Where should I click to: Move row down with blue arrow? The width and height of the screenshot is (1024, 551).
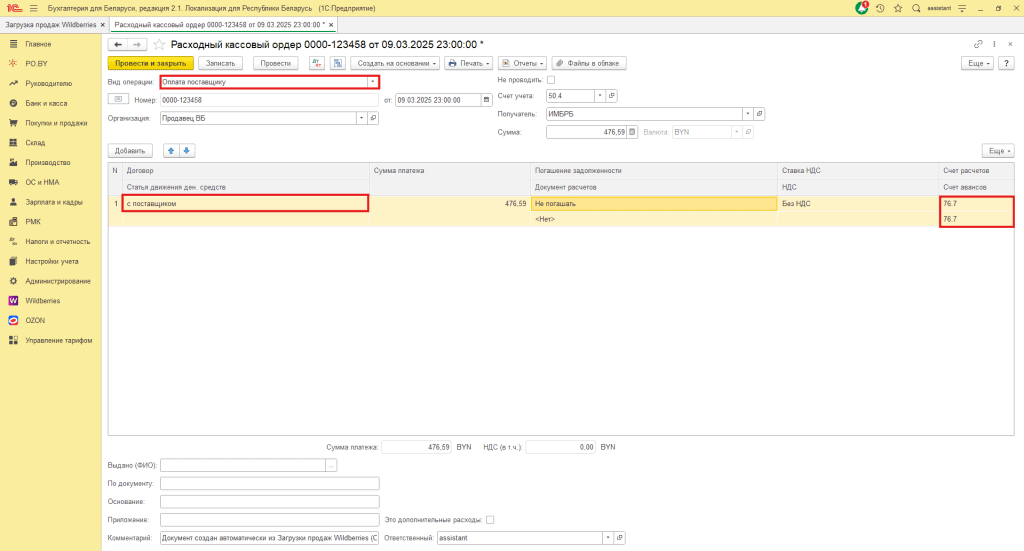click(187, 151)
